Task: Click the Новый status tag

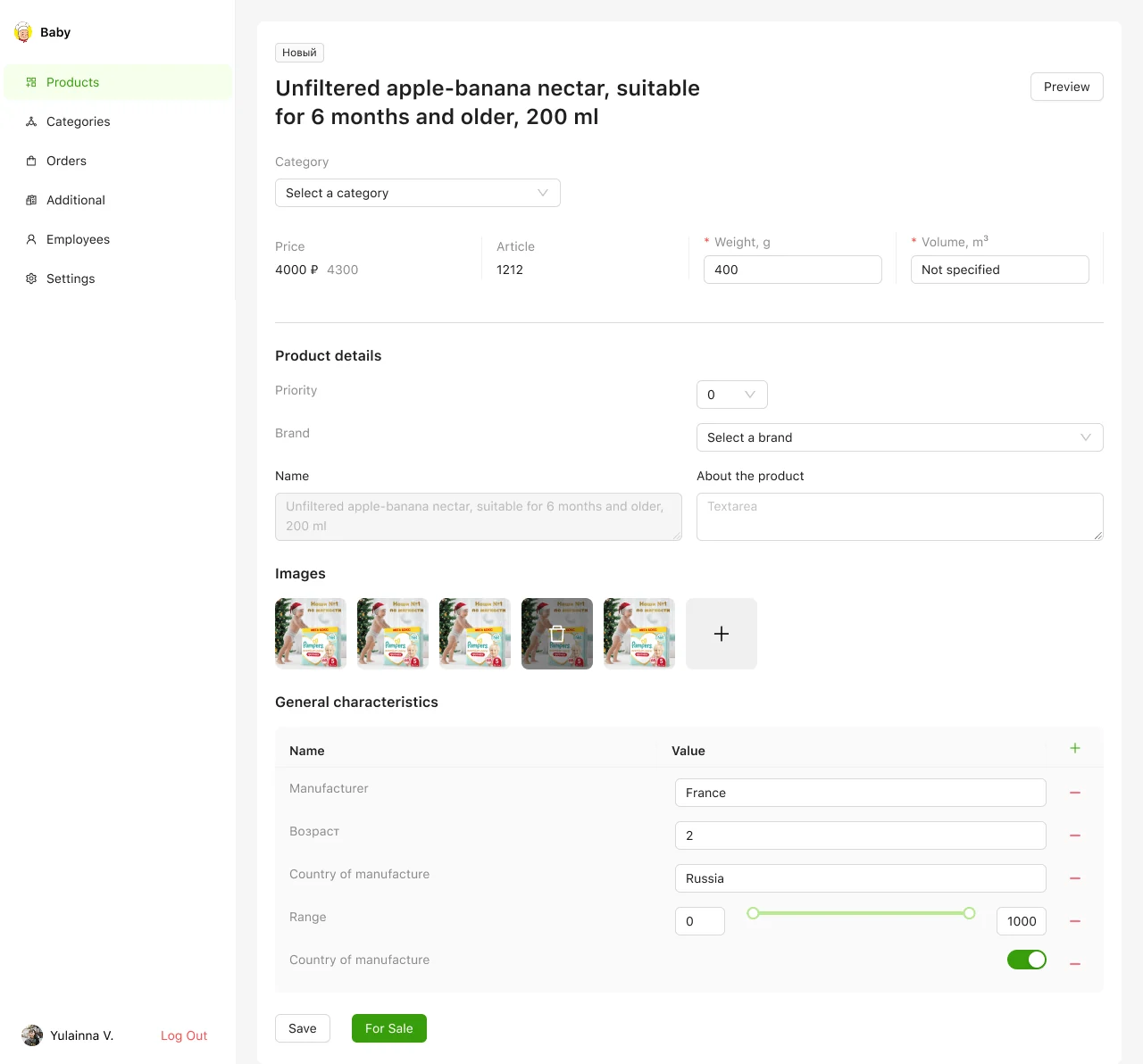Action: point(299,53)
